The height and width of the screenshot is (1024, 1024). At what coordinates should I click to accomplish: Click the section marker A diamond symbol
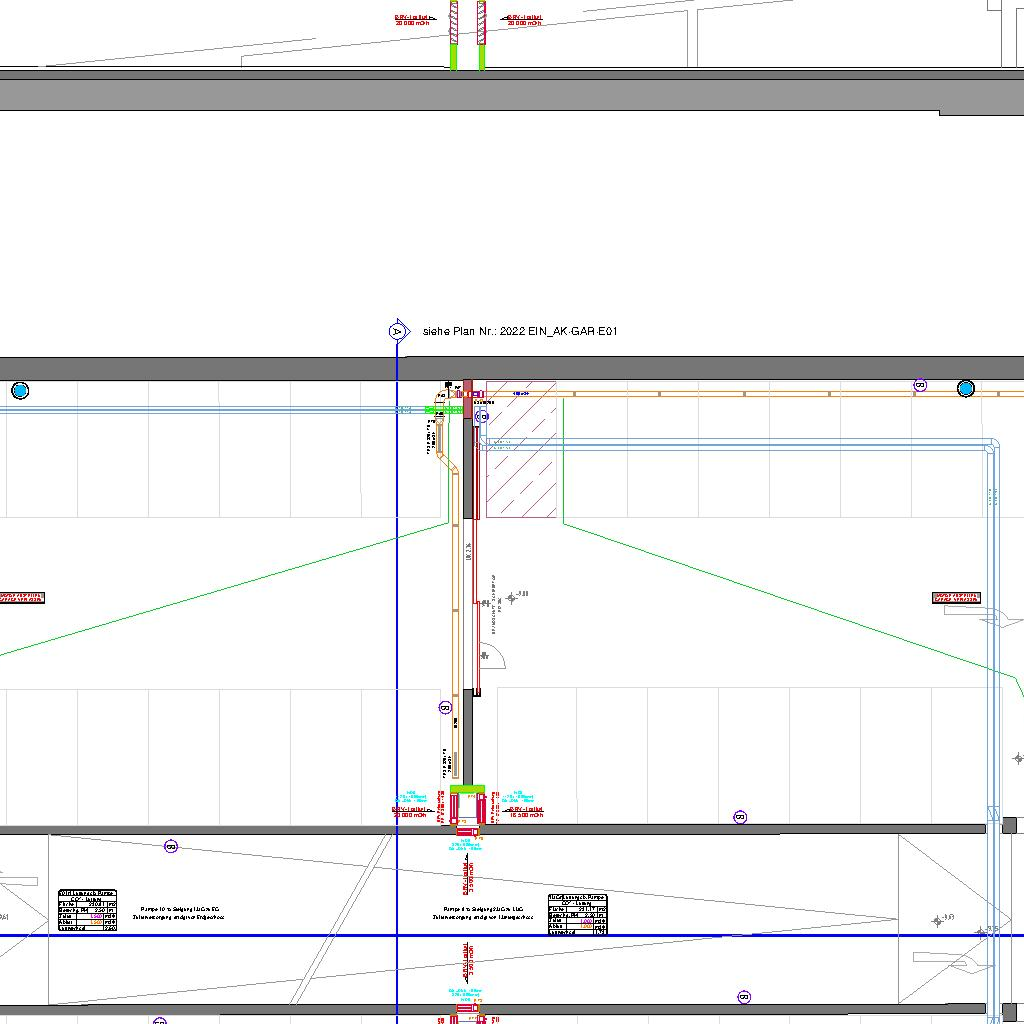pos(398,331)
